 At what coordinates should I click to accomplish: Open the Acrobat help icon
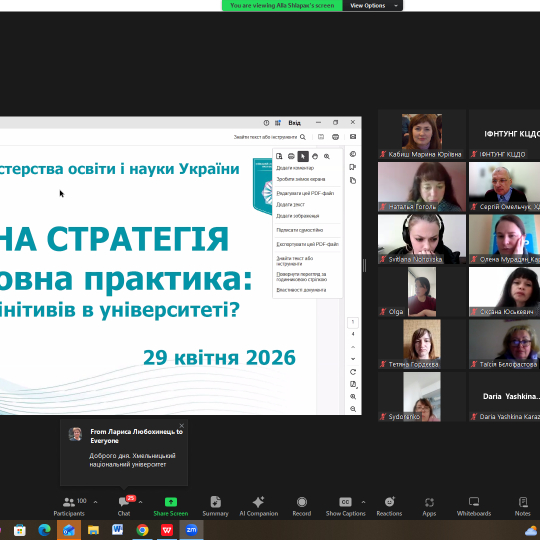(x=266, y=123)
